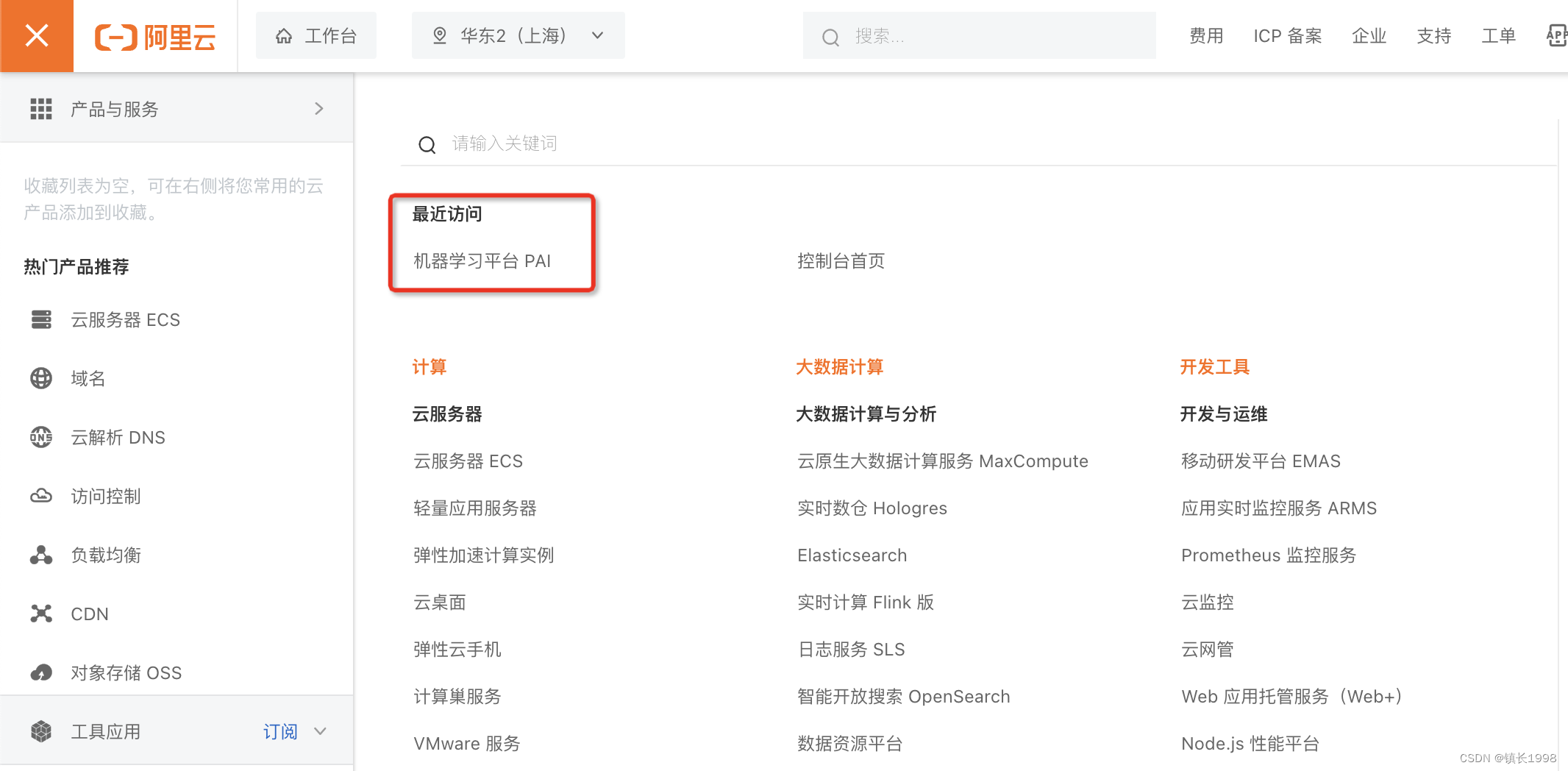
Task: Close the menu with the orange X icon
Action: tap(37, 35)
